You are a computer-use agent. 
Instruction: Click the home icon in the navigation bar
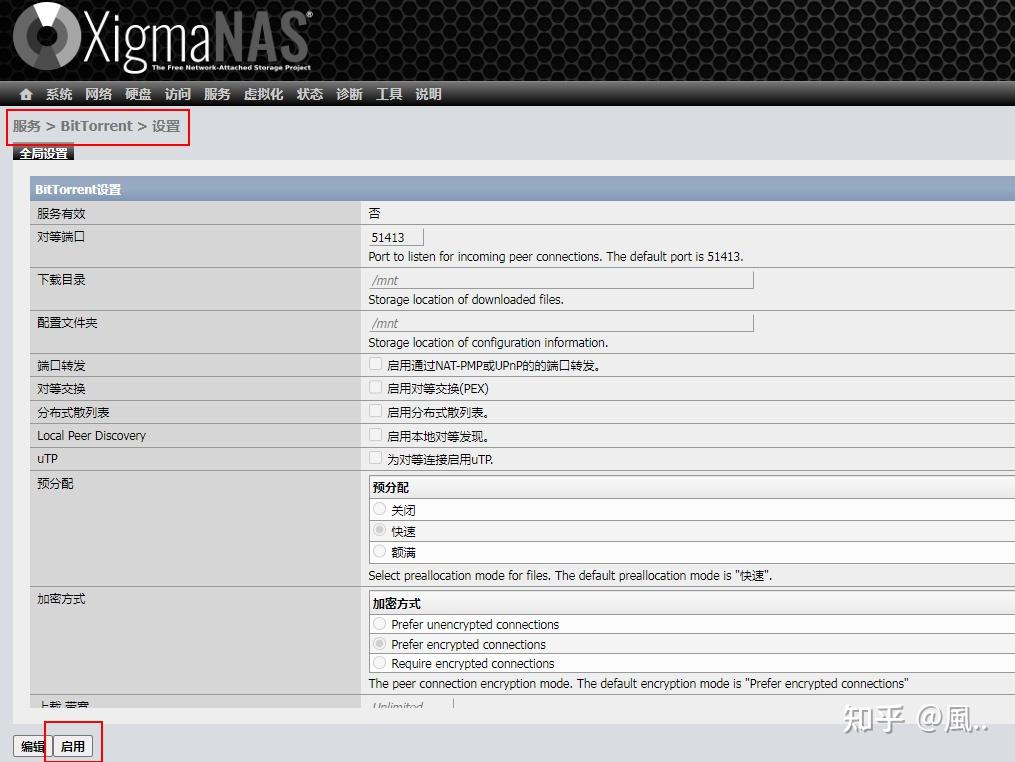(25, 94)
